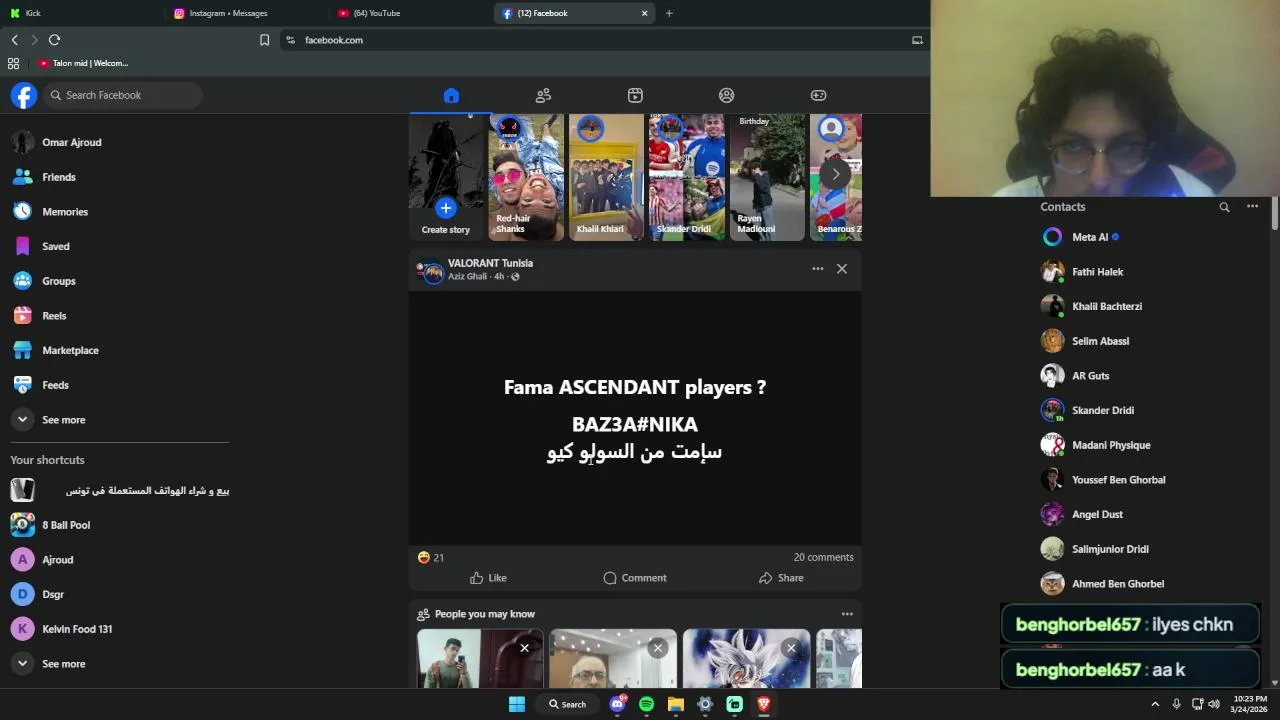Click the Facebook logo

[x=24, y=95]
